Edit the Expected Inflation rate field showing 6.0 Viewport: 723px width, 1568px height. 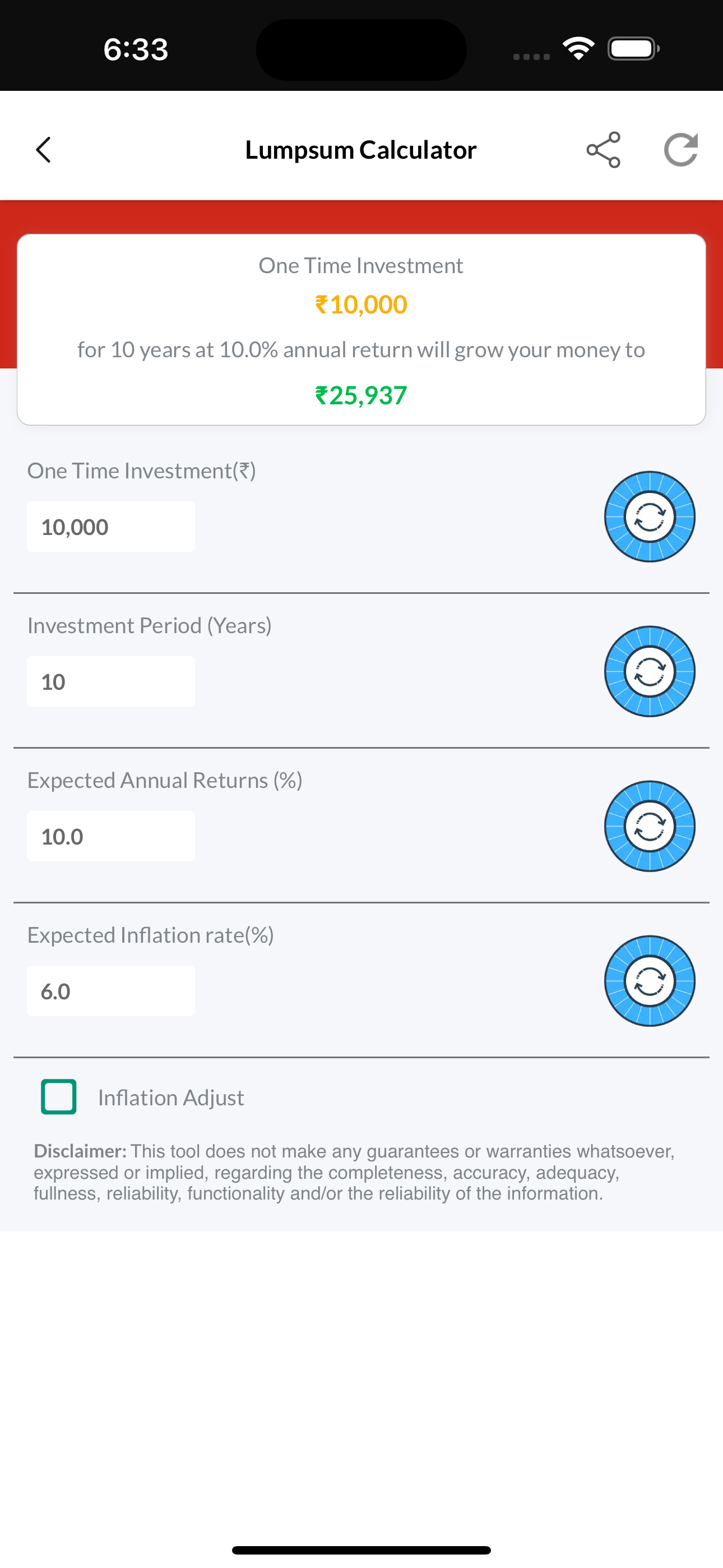point(111,990)
